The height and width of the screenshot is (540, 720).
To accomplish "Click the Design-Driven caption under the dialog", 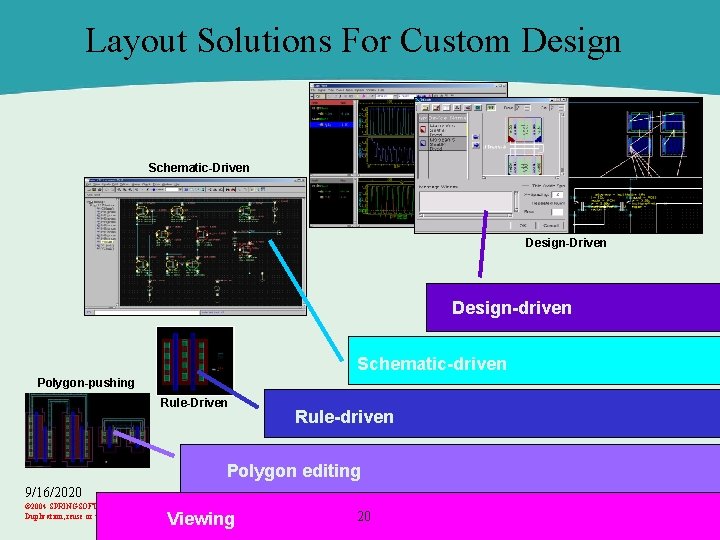I will click(566, 242).
